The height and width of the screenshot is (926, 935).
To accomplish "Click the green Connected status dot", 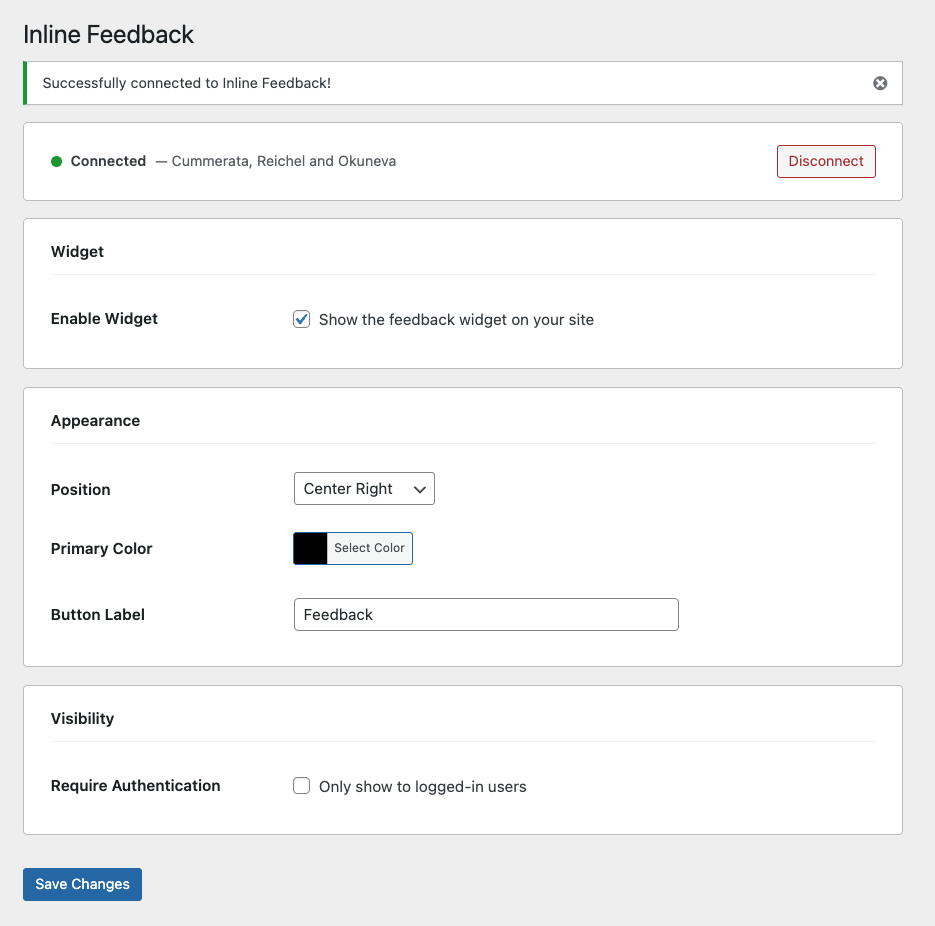I will 57,161.
